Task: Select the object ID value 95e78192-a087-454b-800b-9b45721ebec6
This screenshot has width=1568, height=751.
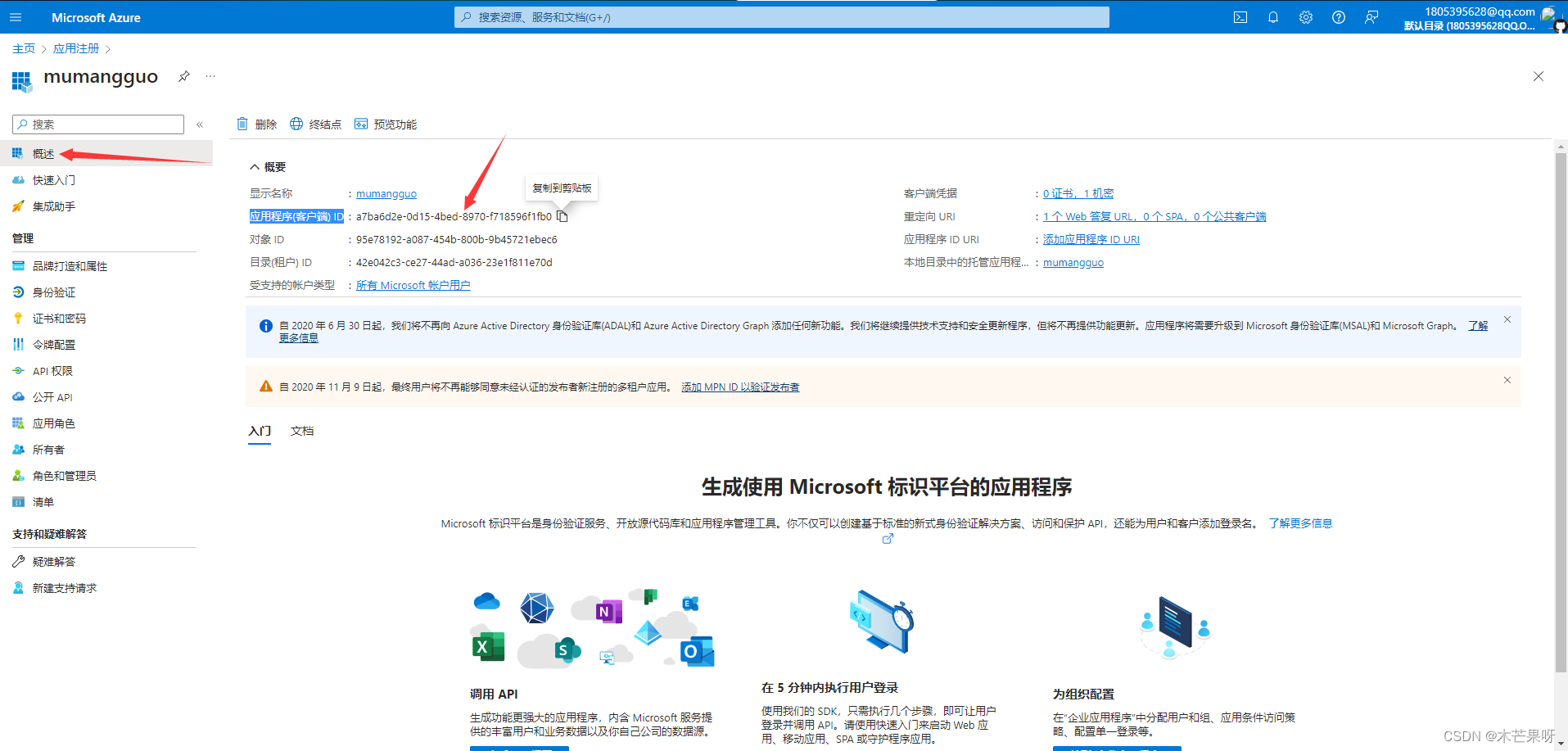Action: 456,240
